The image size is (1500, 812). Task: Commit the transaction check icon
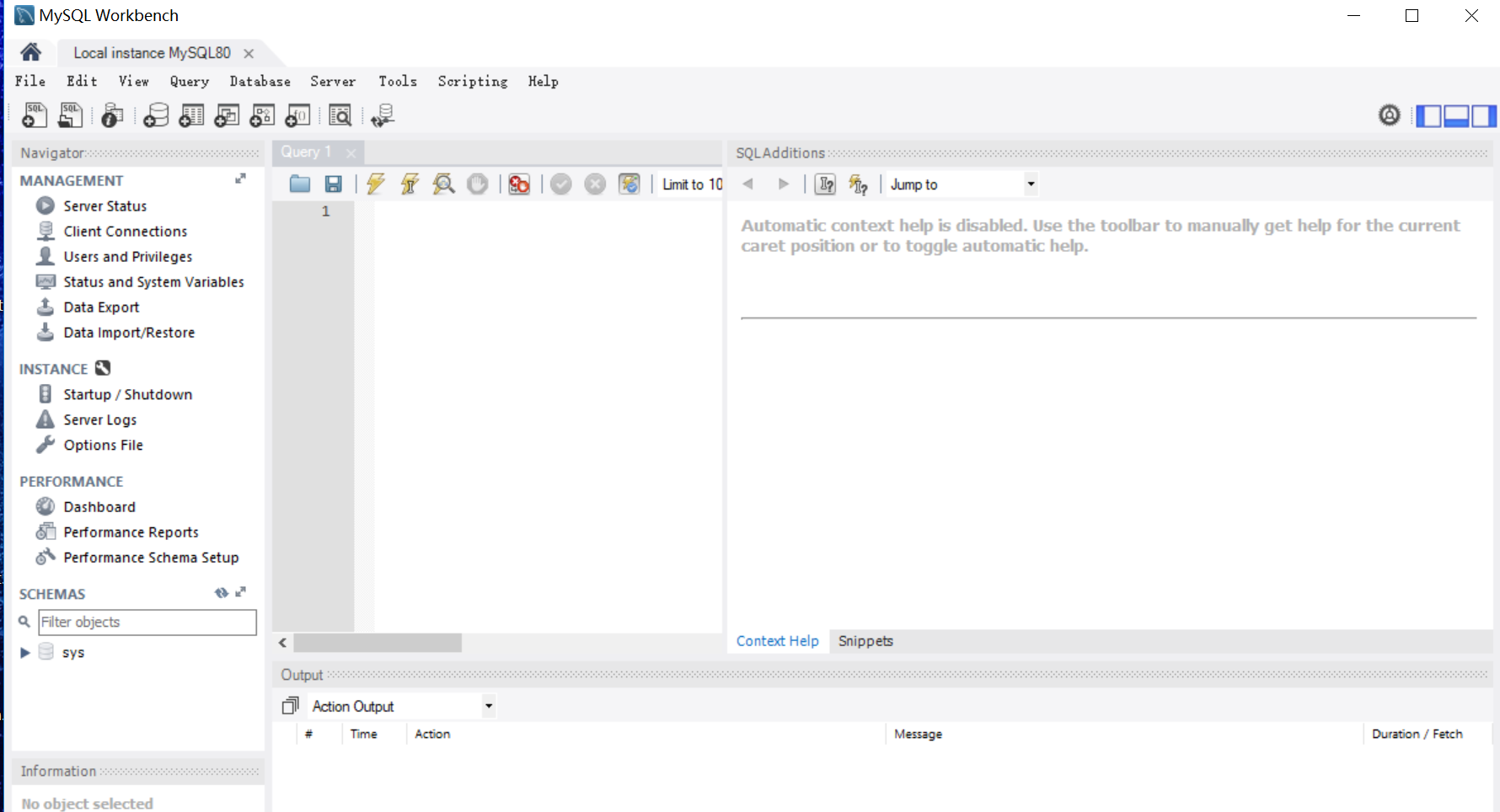561,184
